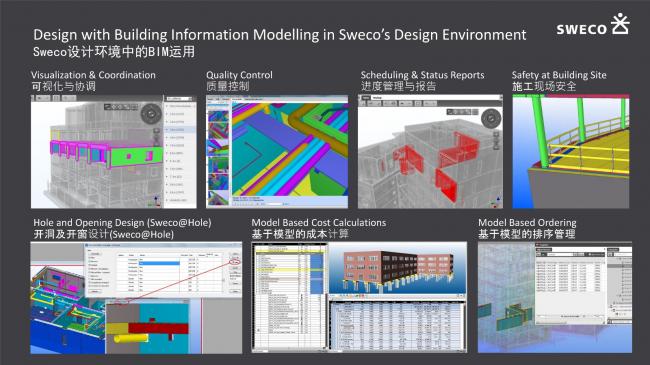The height and width of the screenshot is (365, 650).
Task: Tick the last checkbox in Sweco@Hole dialog list
Action: (90, 286)
